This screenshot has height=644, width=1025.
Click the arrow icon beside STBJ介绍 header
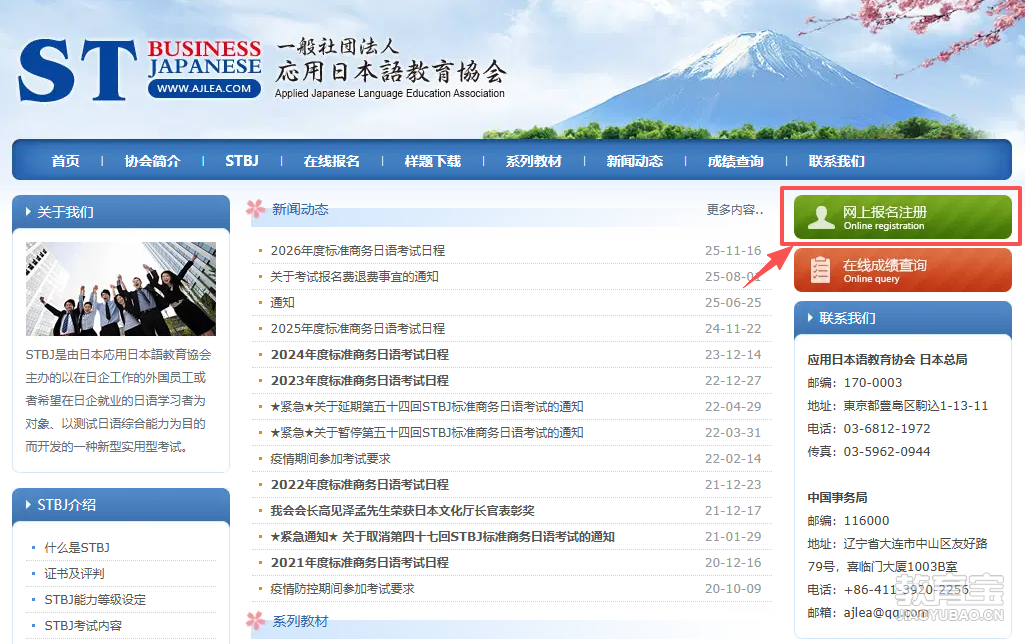point(28,505)
